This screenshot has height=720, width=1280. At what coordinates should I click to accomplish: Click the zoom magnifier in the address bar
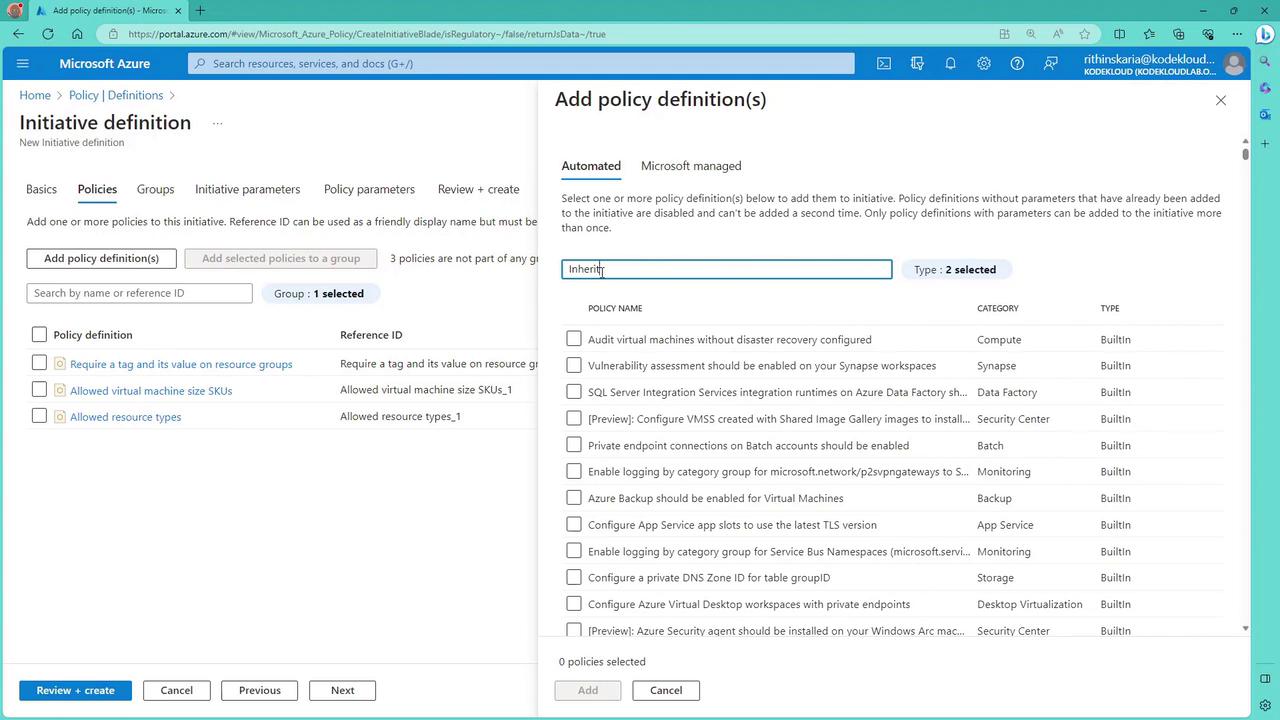pos(1031,34)
